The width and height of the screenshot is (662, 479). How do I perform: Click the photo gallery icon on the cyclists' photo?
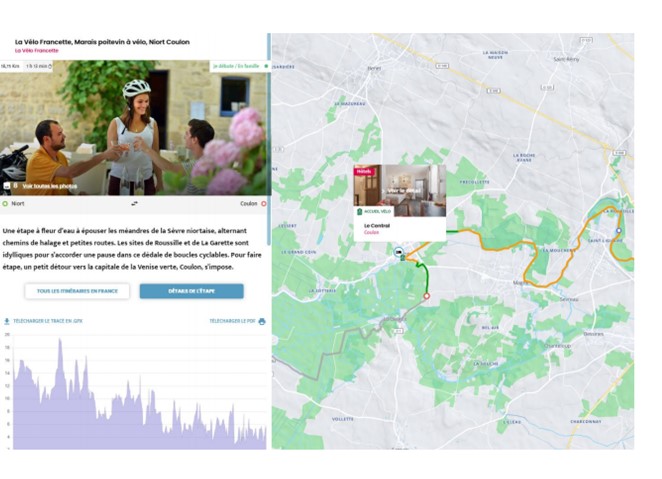coord(7,186)
